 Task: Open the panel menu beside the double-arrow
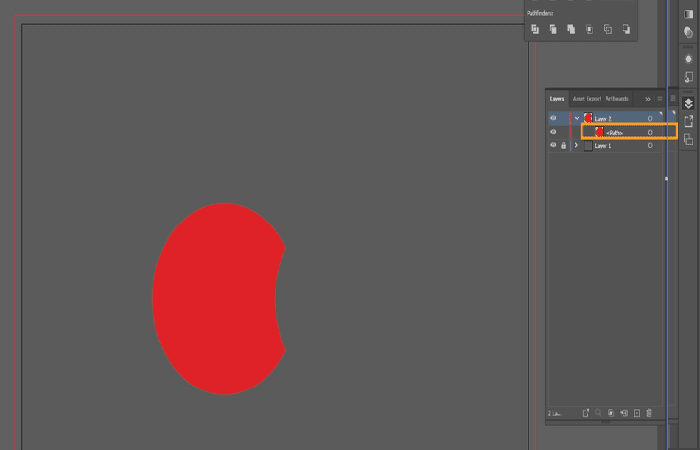click(659, 99)
